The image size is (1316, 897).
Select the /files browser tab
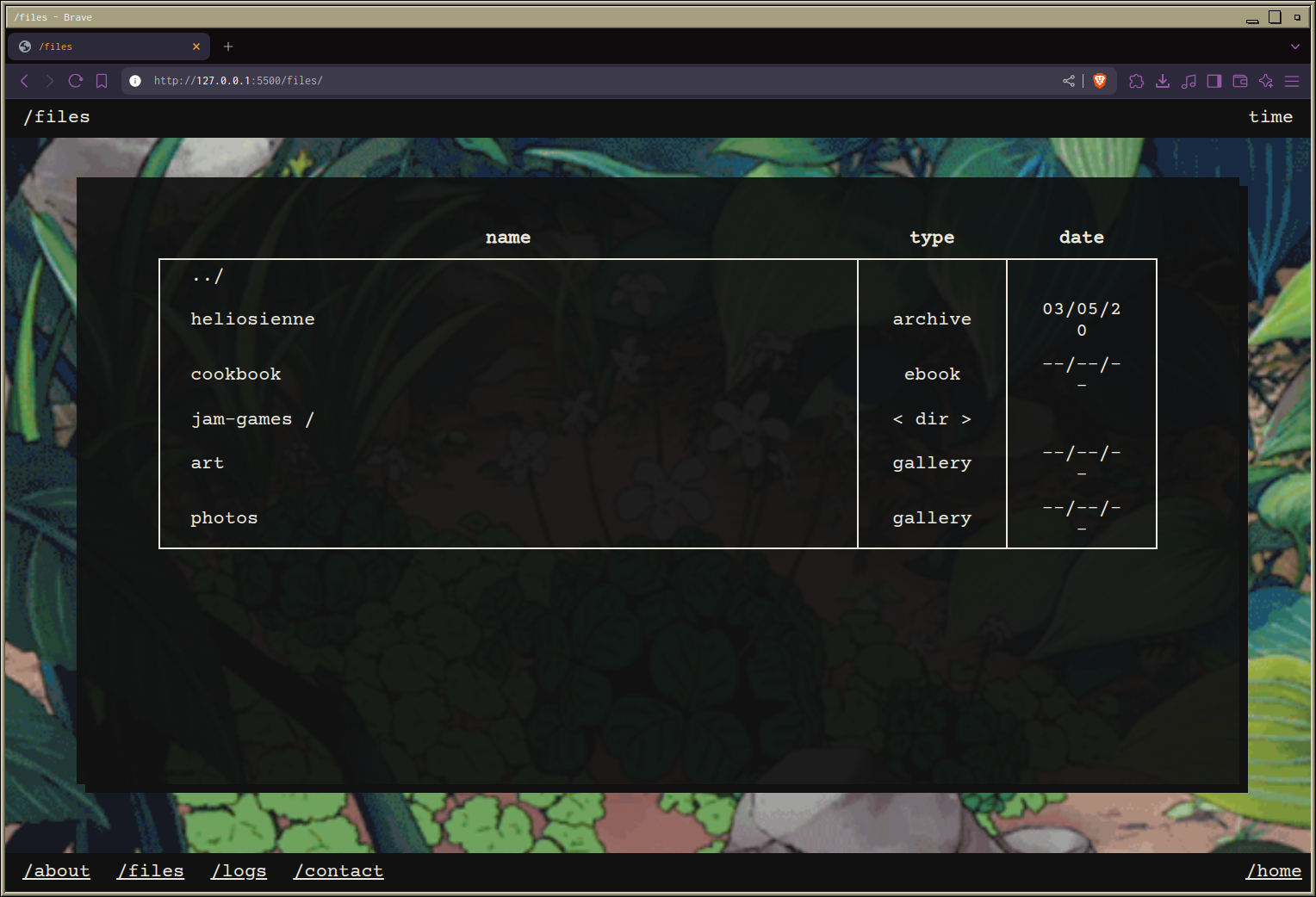pos(103,46)
